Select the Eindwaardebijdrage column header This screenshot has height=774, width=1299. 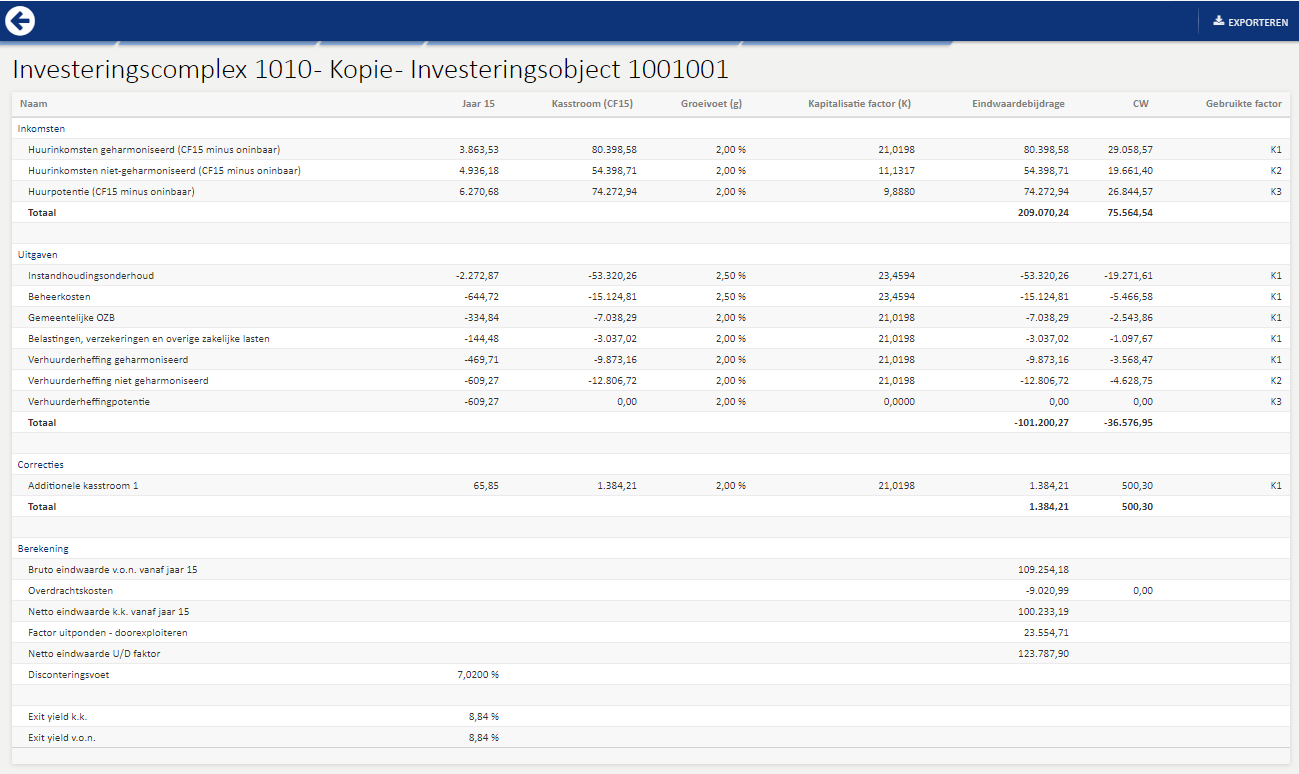click(x=1018, y=103)
